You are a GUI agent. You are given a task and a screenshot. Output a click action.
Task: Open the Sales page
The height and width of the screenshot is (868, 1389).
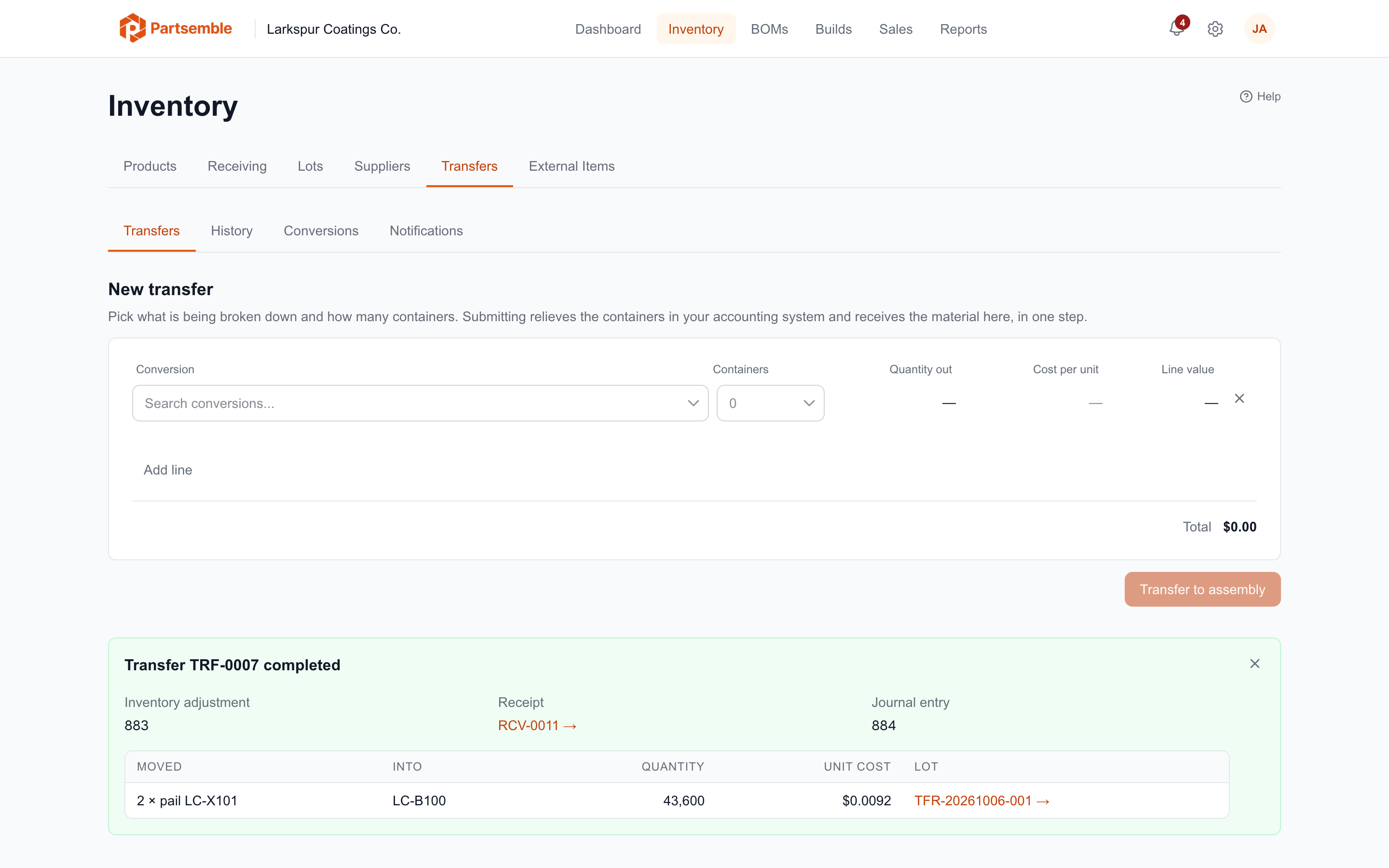coord(896,29)
